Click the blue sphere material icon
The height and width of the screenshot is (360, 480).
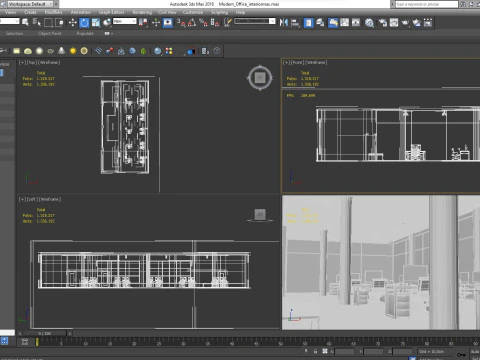pos(157,51)
